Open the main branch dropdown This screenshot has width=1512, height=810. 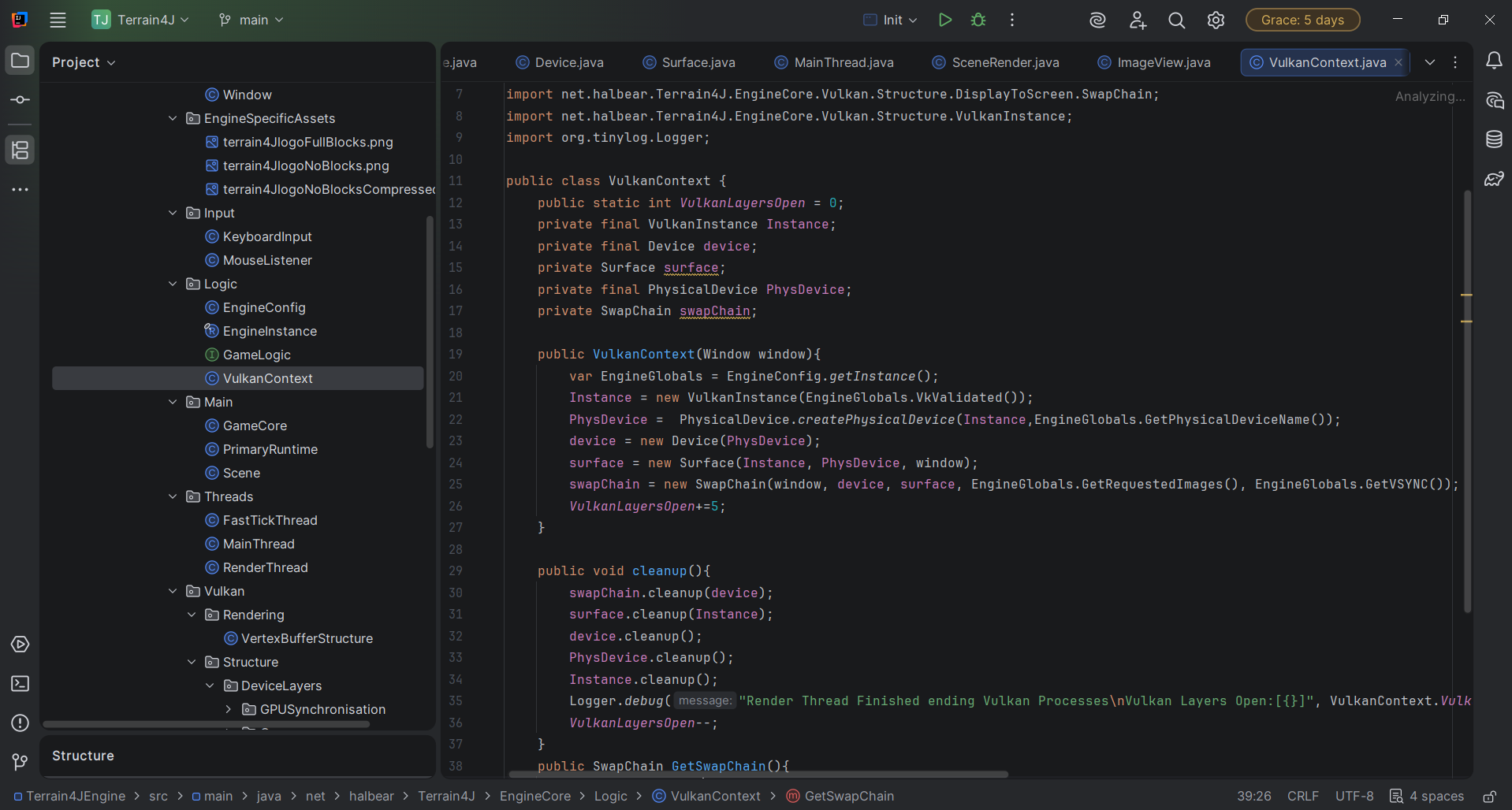tap(251, 20)
